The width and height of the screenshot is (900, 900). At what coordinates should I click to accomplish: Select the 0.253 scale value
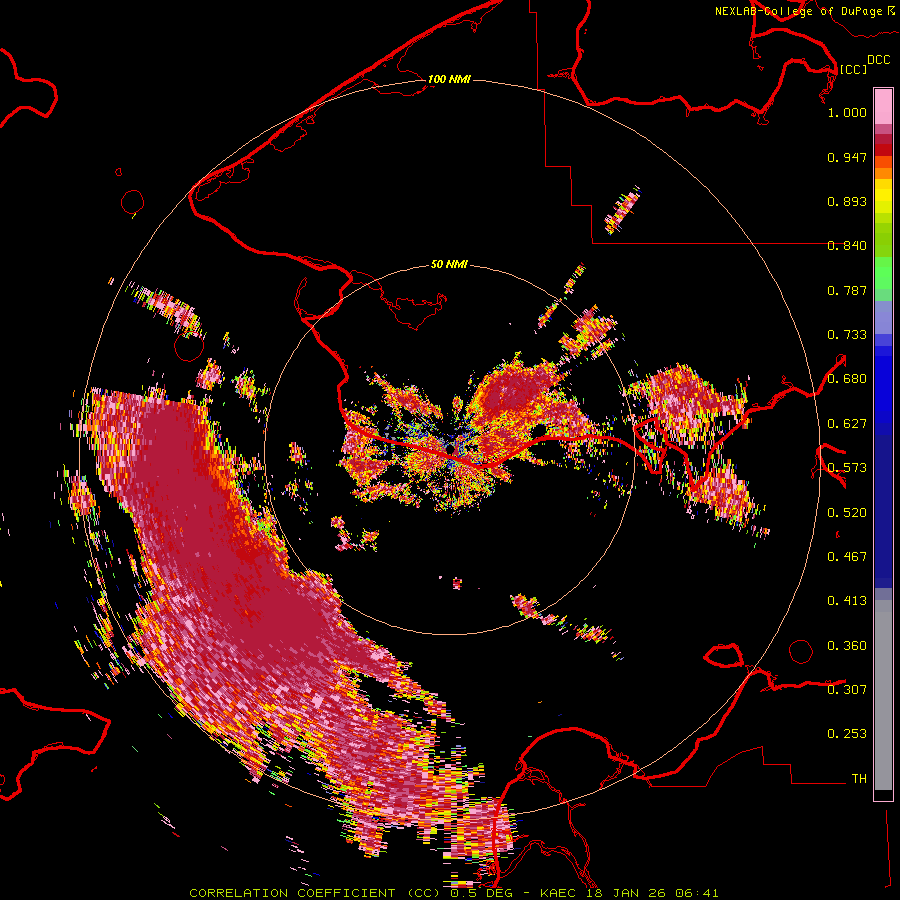847,734
